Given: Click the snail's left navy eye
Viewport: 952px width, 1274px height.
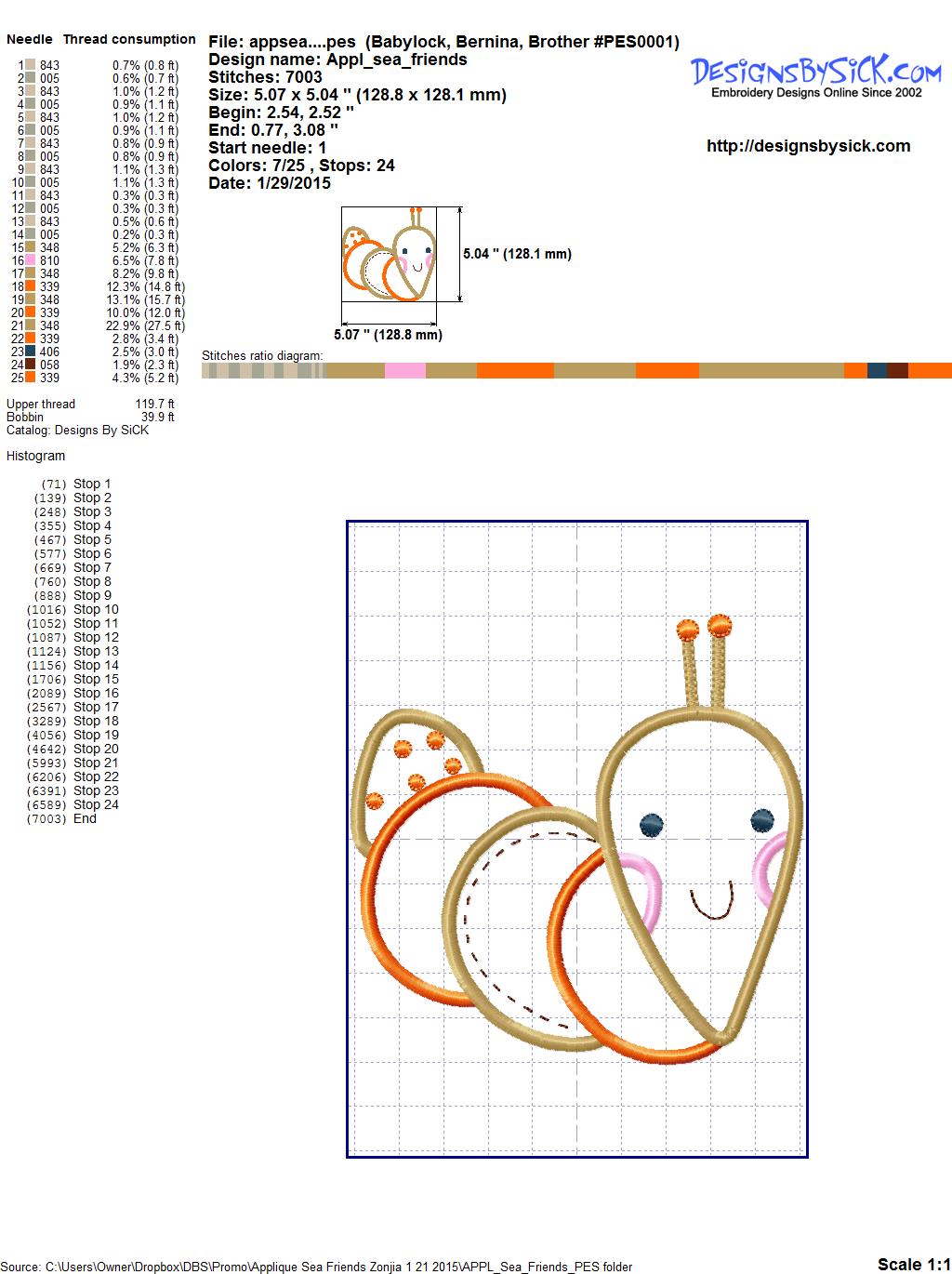Looking at the screenshot, I should click(x=652, y=824).
